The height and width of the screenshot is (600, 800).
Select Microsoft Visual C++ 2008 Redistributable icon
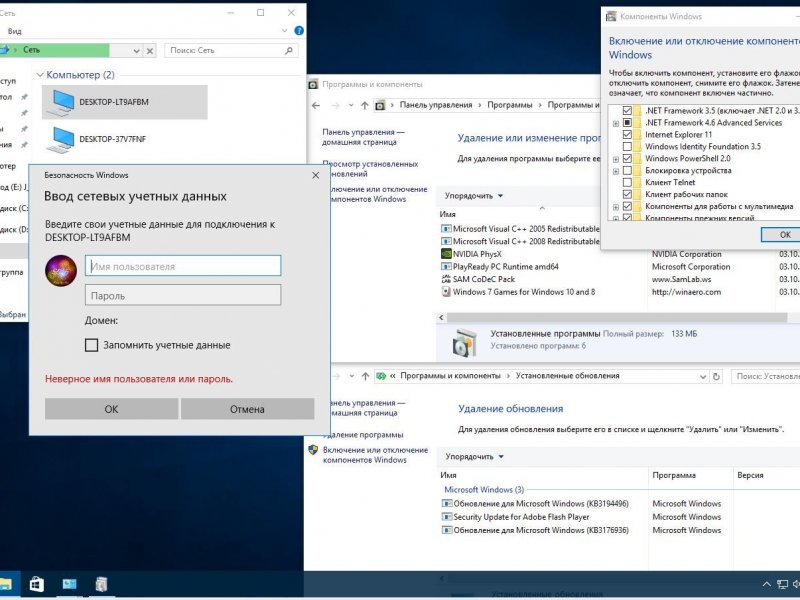coord(446,241)
